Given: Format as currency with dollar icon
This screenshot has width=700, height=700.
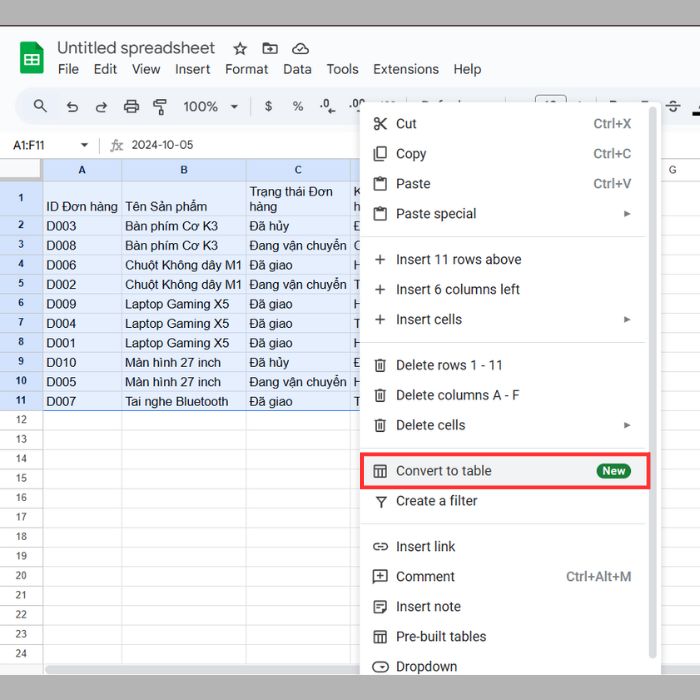Looking at the screenshot, I should click(x=268, y=106).
